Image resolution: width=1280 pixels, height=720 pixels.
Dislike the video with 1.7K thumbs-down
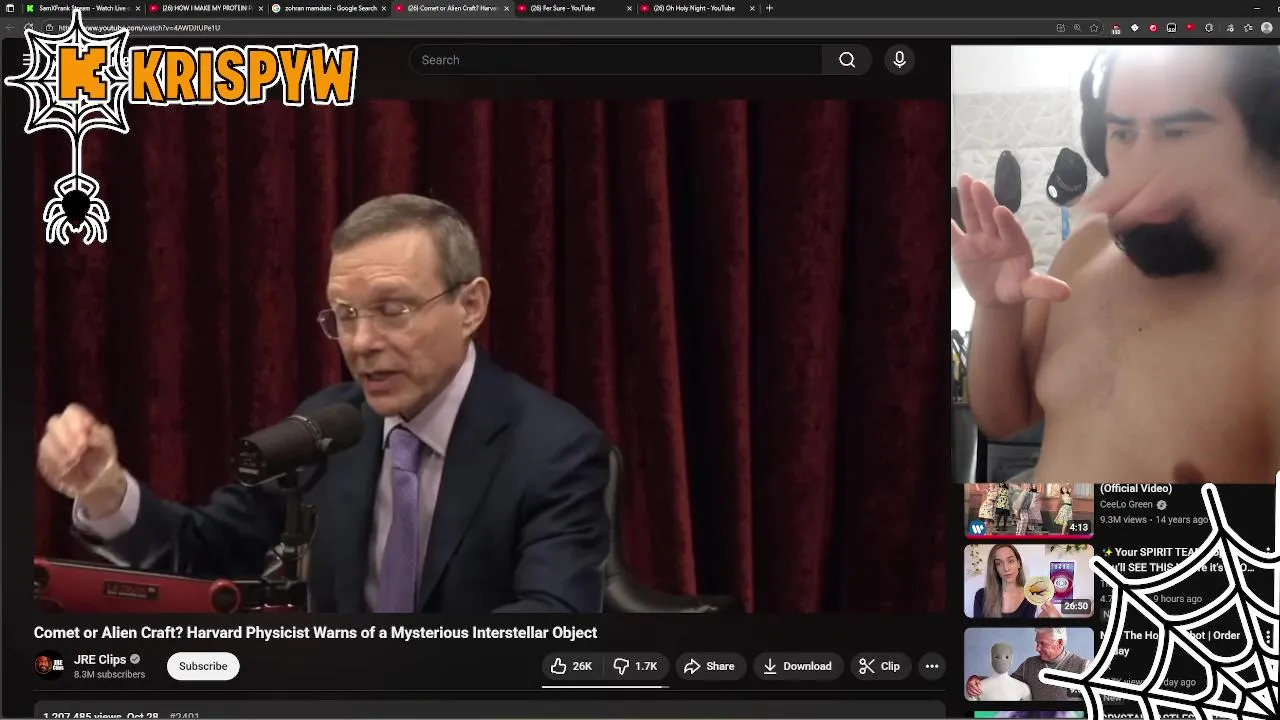[x=635, y=666]
